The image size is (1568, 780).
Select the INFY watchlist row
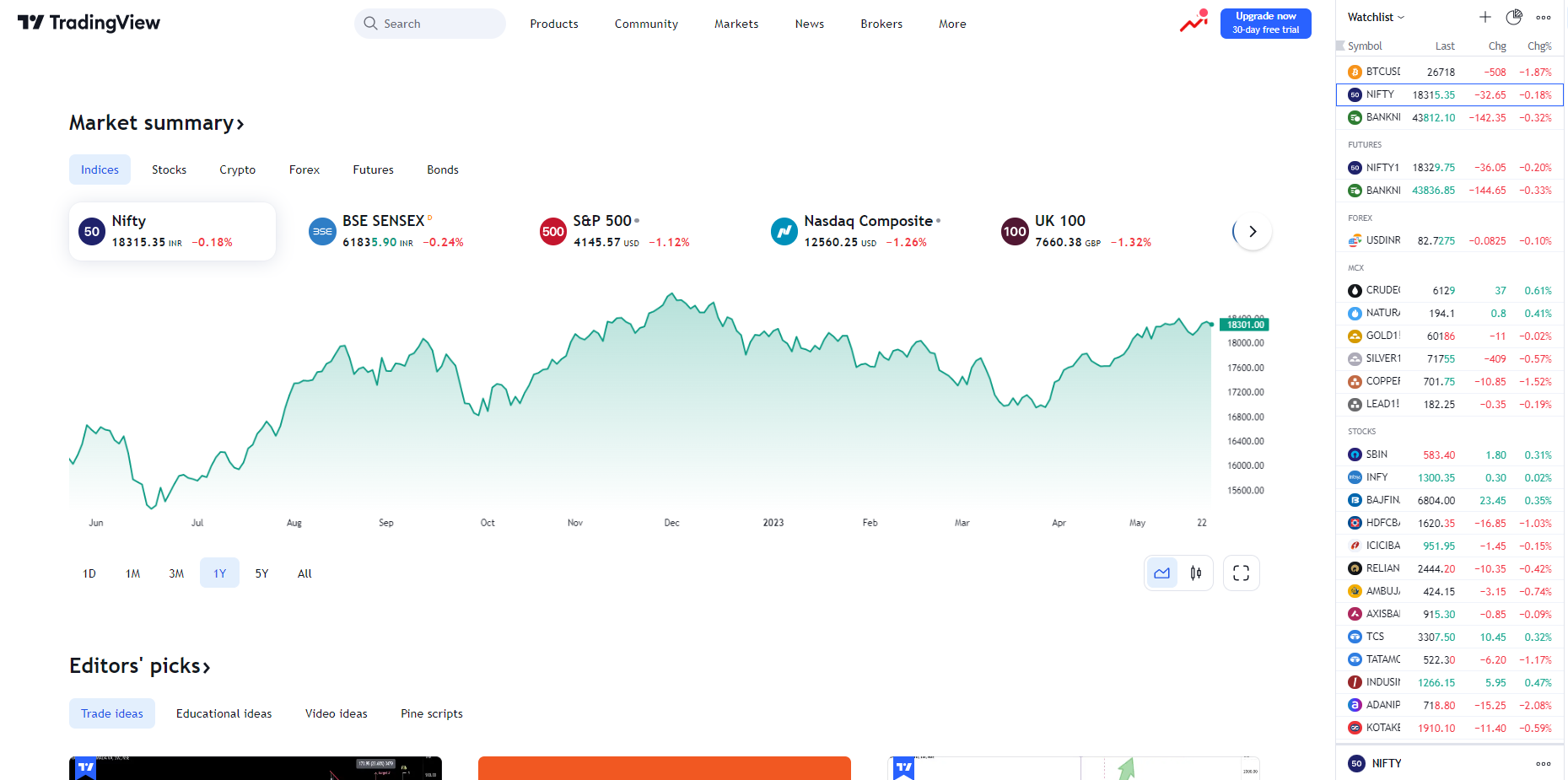1450,478
